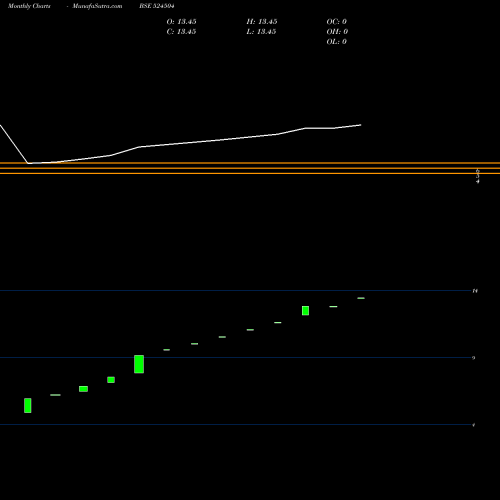The image size is (500, 500).
Task: Click the 'Monthly Charts' title text
Action: tap(29, 6)
